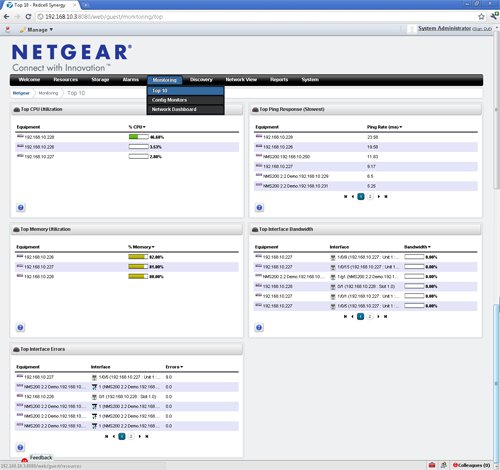This screenshot has width=500, height=470.
Task: Click the Top Memory Utilization panel header icon
Action: pyautogui.click(x=16, y=230)
